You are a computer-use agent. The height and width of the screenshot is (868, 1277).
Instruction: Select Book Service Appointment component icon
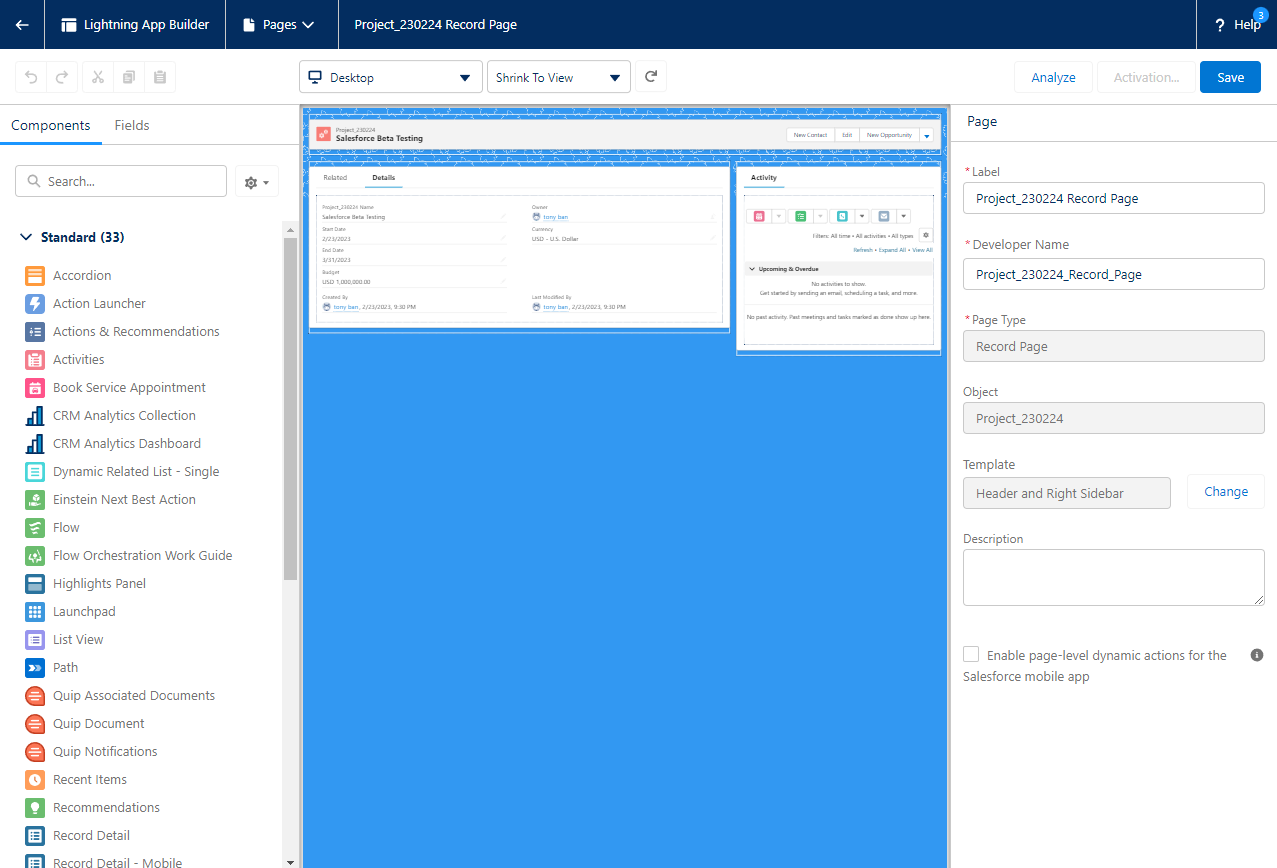35,387
